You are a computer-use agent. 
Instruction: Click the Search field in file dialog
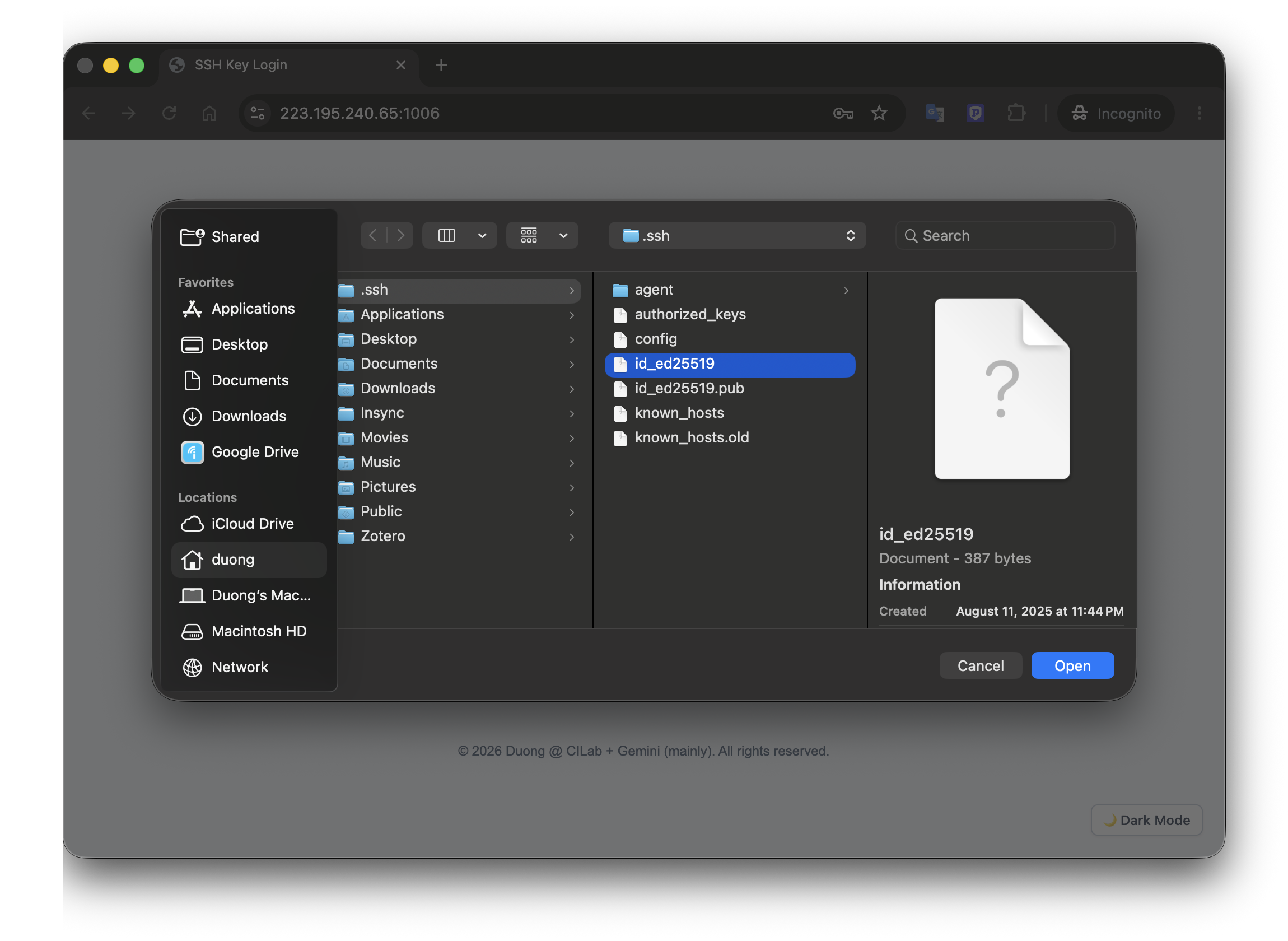(1005, 236)
